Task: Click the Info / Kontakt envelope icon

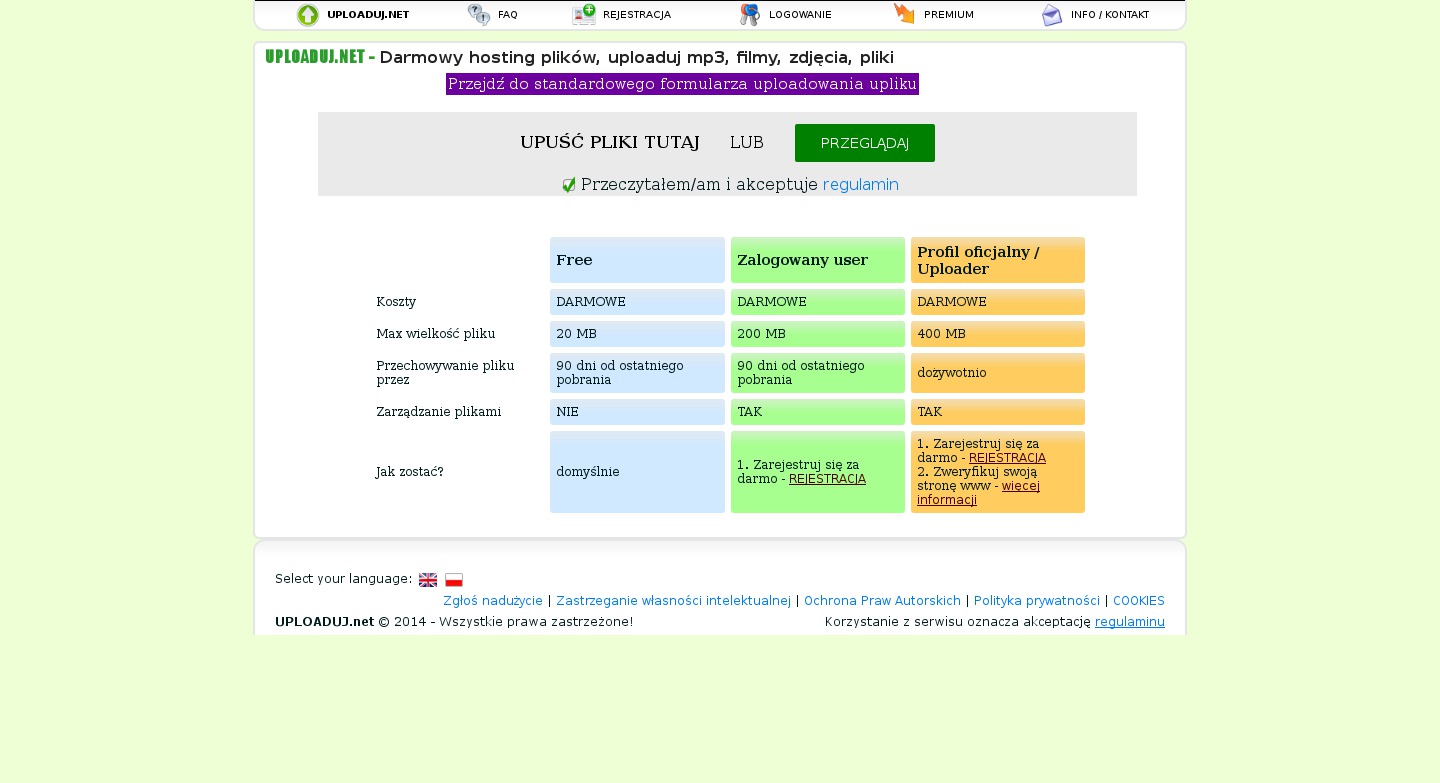Action: coord(1052,15)
